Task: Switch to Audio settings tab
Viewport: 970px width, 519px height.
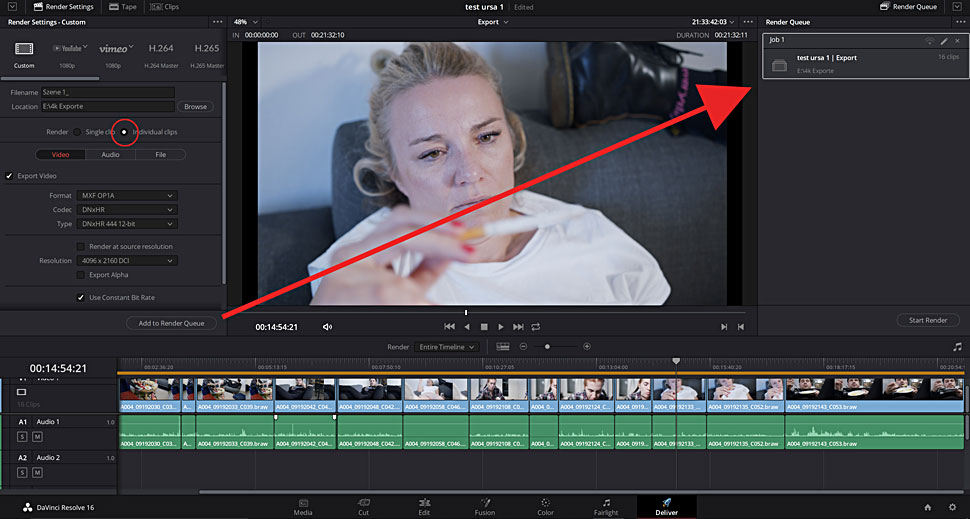Action: click(x=111, y=155)
